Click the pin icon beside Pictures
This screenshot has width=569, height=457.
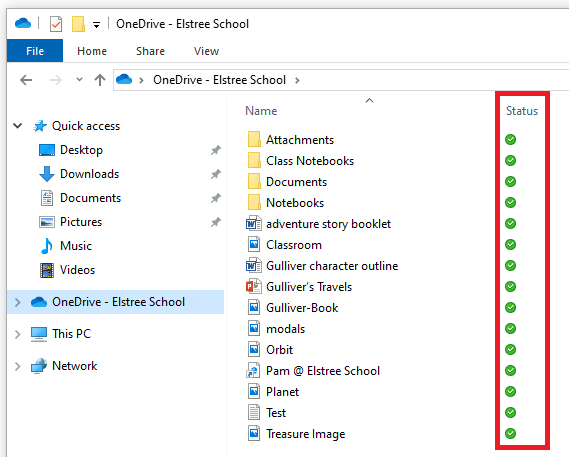tap(216, 222)
